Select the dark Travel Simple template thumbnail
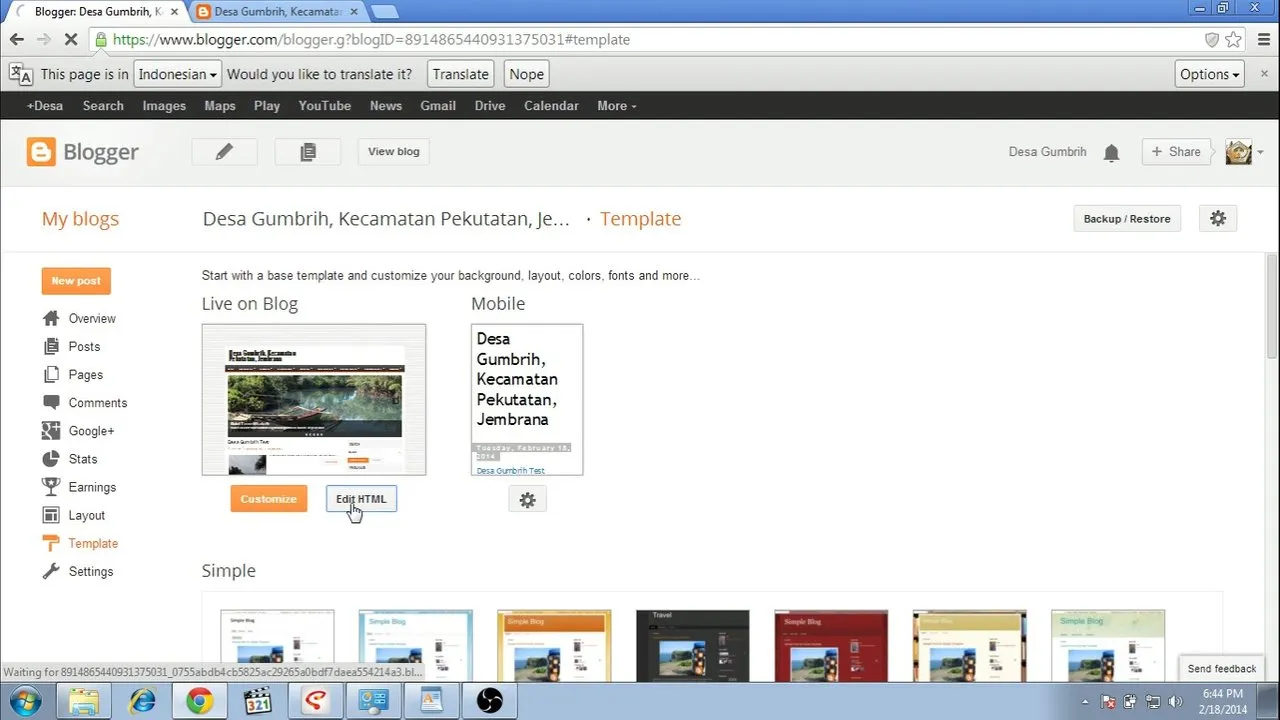 coord(692,645)
